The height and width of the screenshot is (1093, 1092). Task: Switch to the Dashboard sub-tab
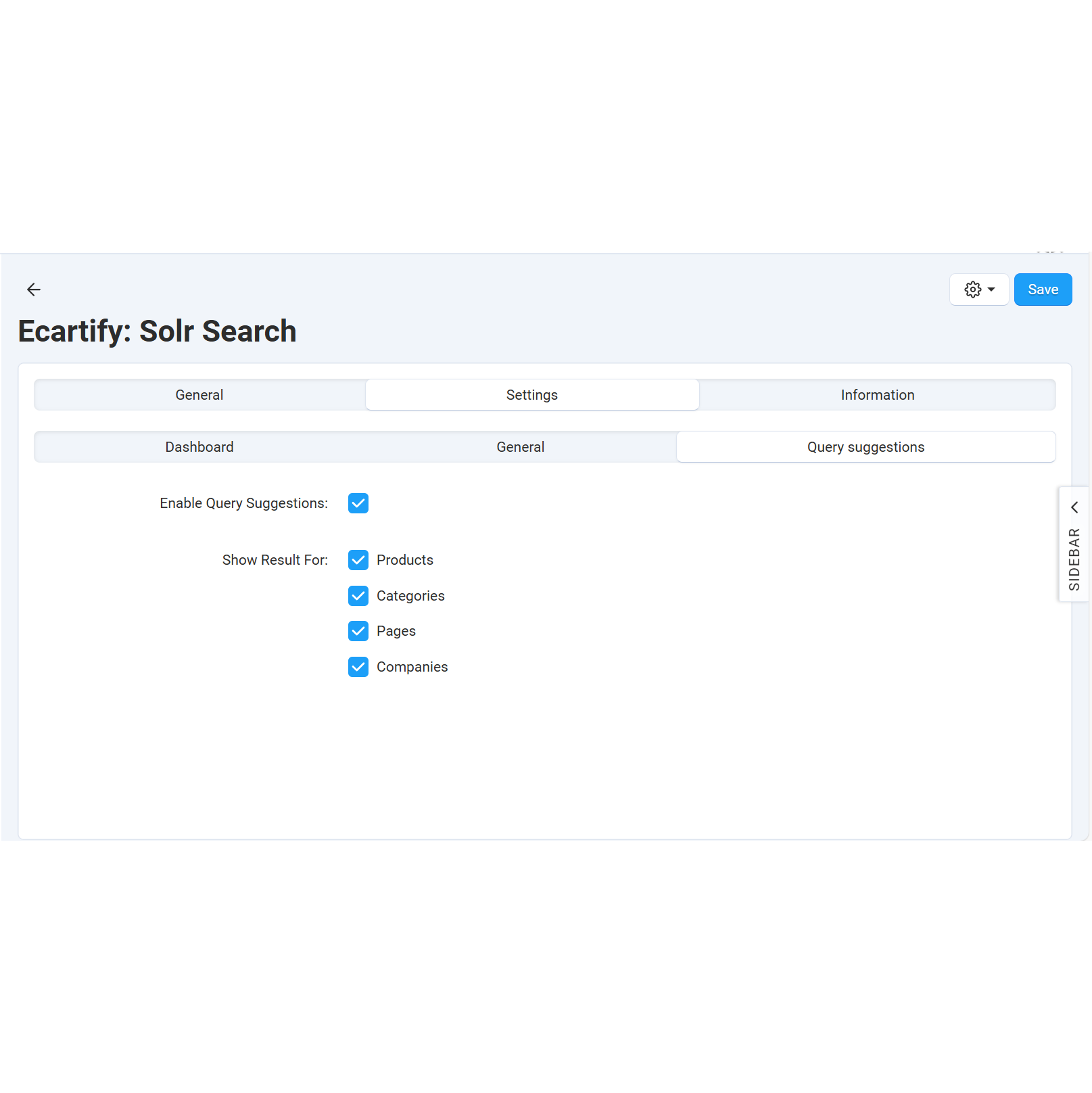tap(199, 447)
